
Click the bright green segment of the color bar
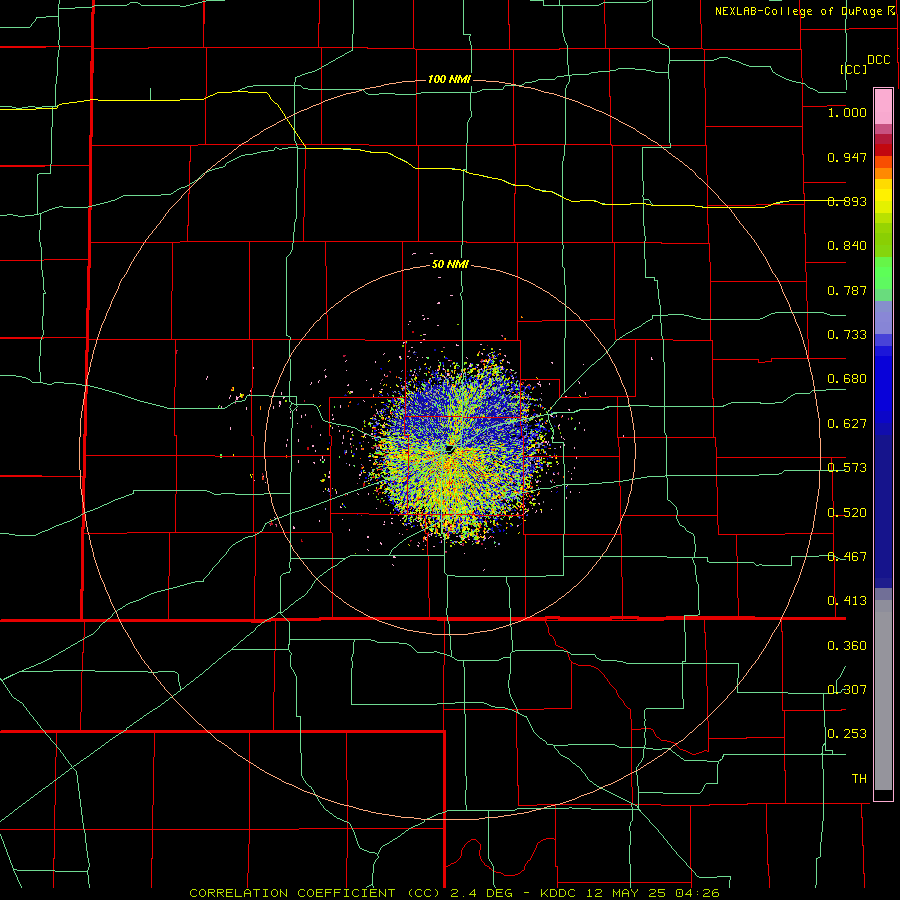point(883,273)
